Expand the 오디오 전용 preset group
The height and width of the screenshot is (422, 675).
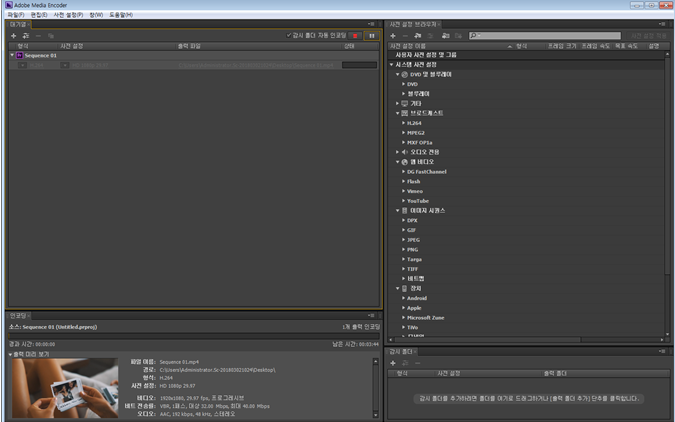coord(398,152)
